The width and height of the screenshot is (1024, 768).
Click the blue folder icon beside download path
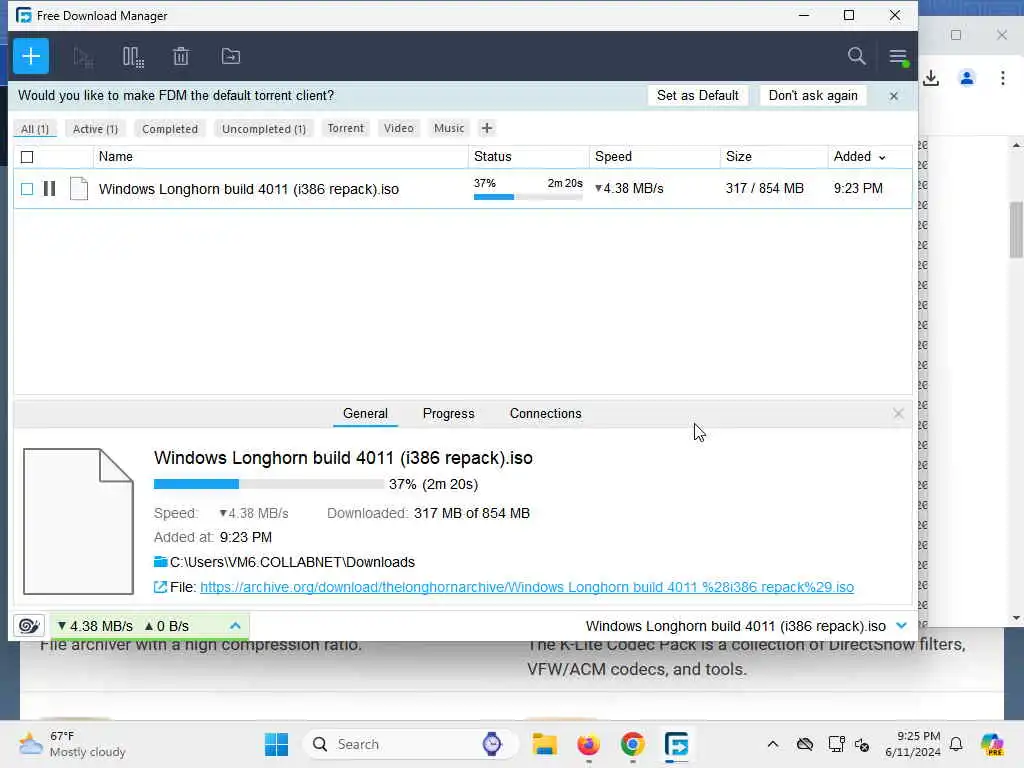pos(160,562)
